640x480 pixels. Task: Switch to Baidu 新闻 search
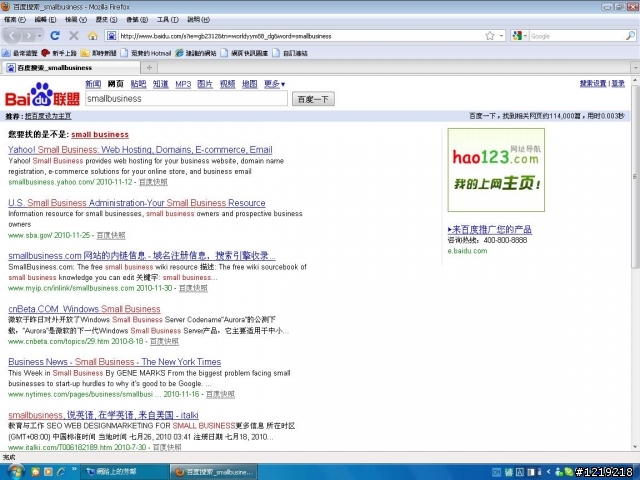tap(93, 84)
